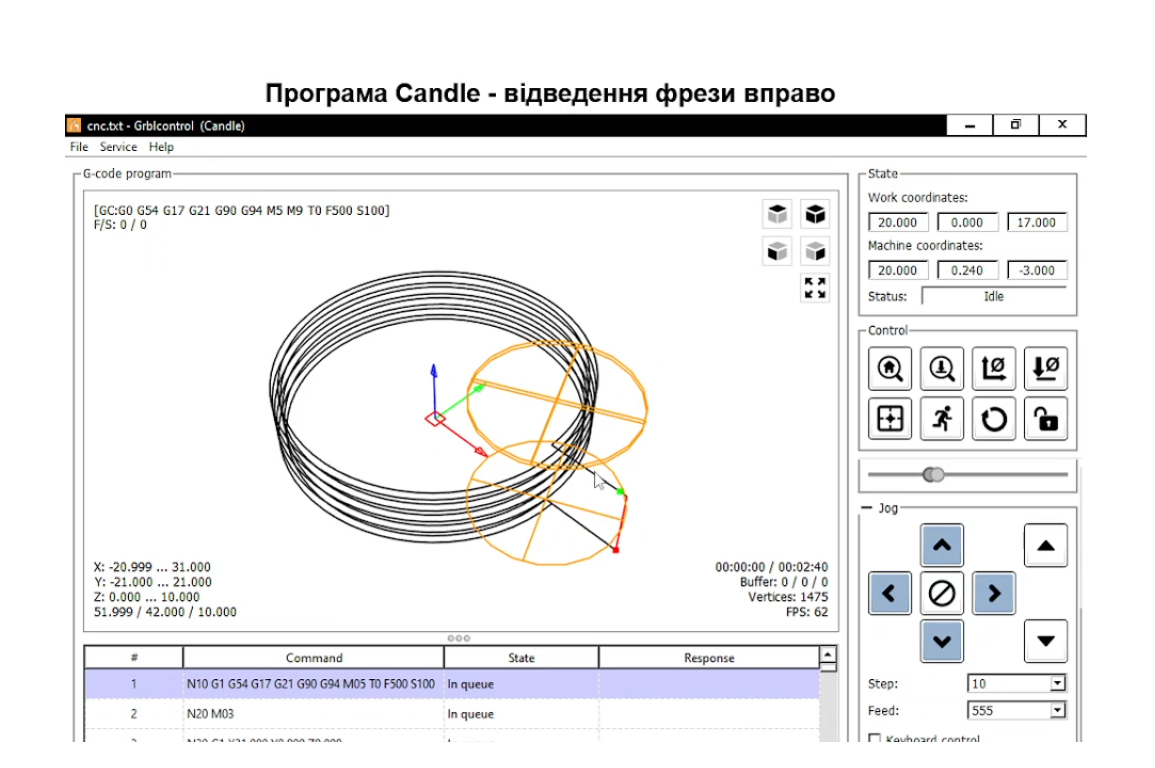
Task: Jog the X axis right
Action: (993, 594)
